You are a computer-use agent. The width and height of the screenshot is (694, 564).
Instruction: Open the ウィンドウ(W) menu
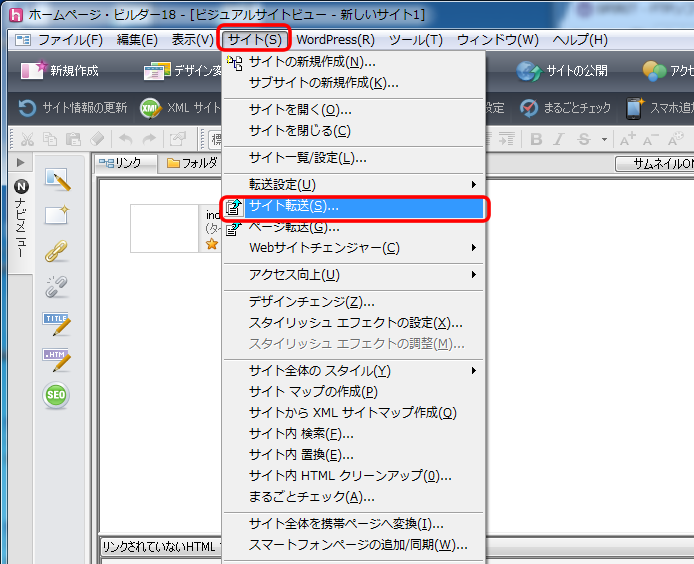click(x=497, y=40)
